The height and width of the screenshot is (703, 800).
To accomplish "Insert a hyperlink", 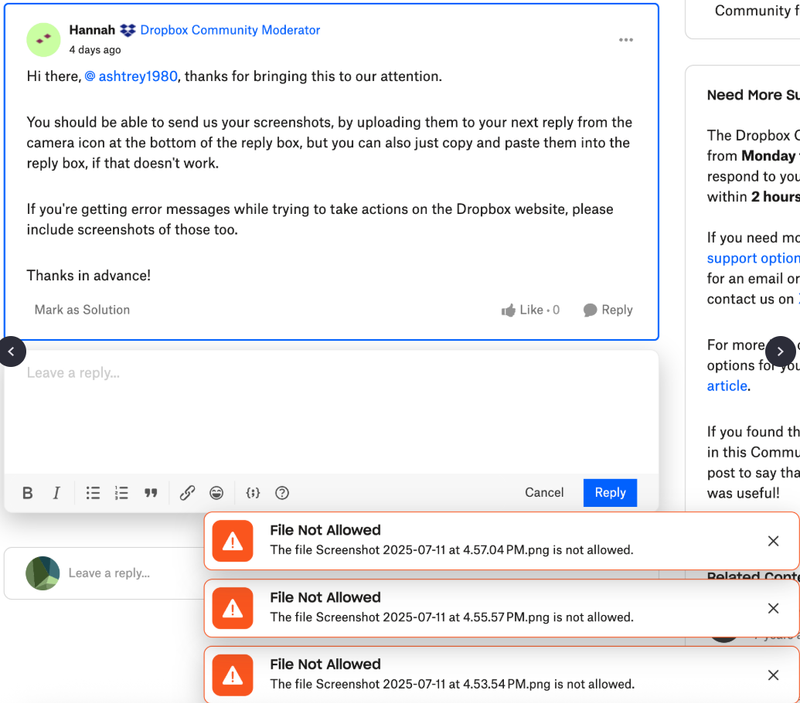I will tap(187, 493).
